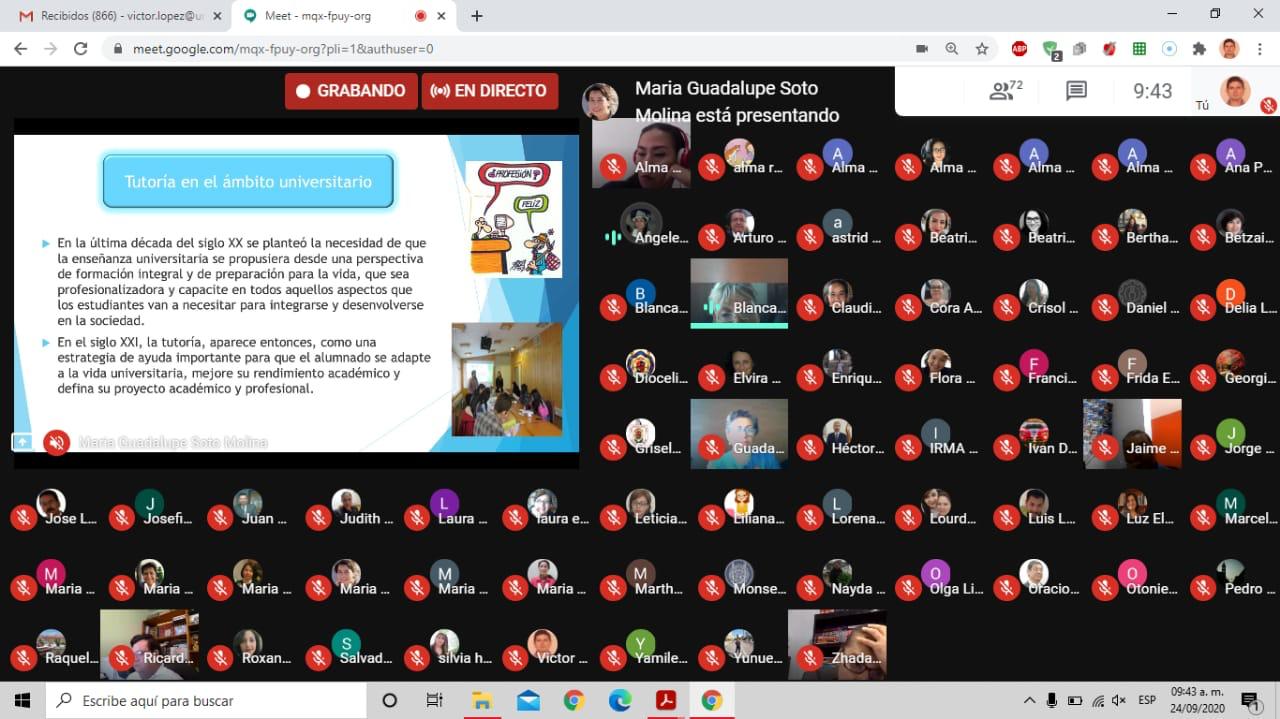Select the Guada... video tile
The width and height of the screenshot is (1280, 719).
tap(739, 434)
